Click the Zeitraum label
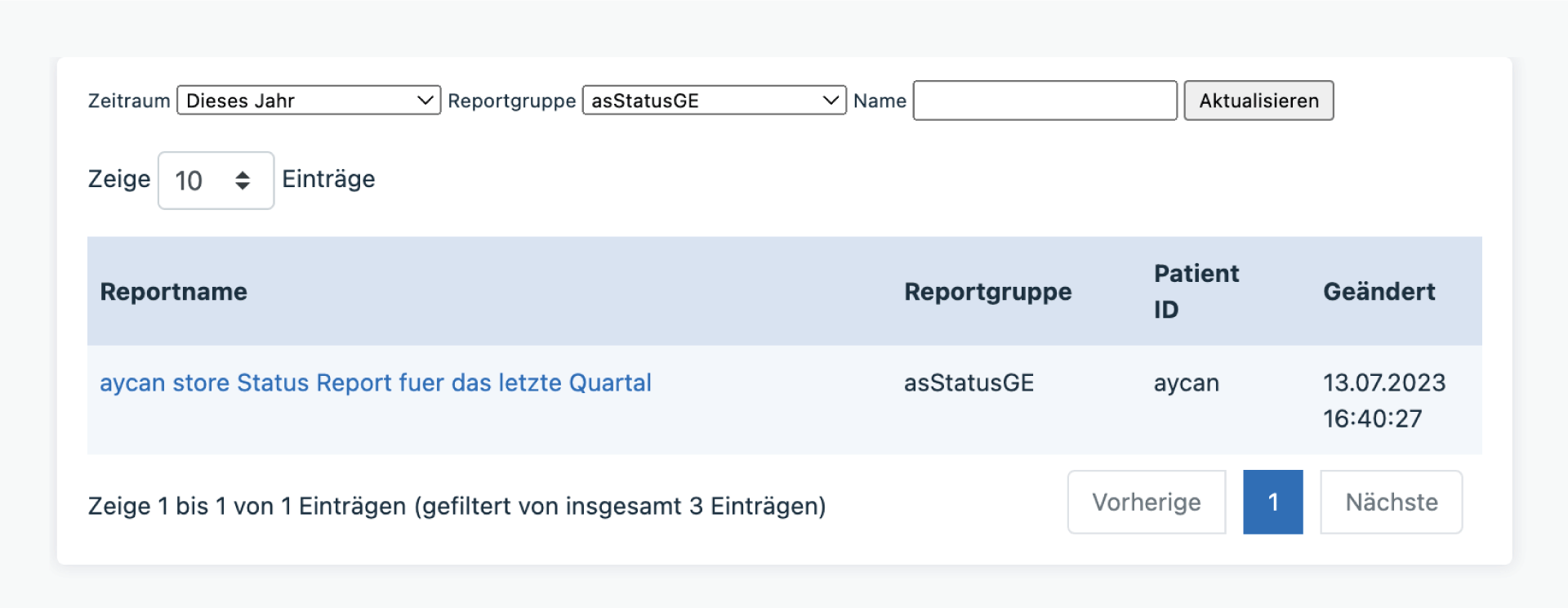Viewport: 1568px width, 608px height. point(129,101)
